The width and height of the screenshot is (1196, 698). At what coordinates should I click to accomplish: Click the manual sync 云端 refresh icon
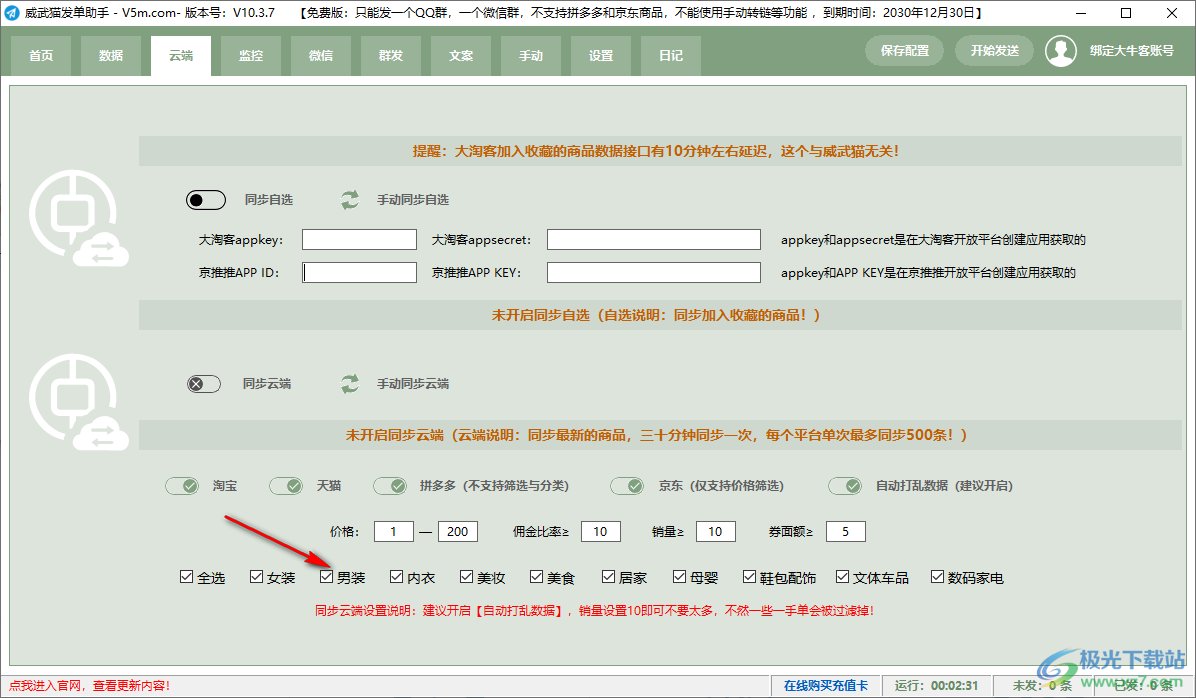pyautogui.click(x=349, y=384)
